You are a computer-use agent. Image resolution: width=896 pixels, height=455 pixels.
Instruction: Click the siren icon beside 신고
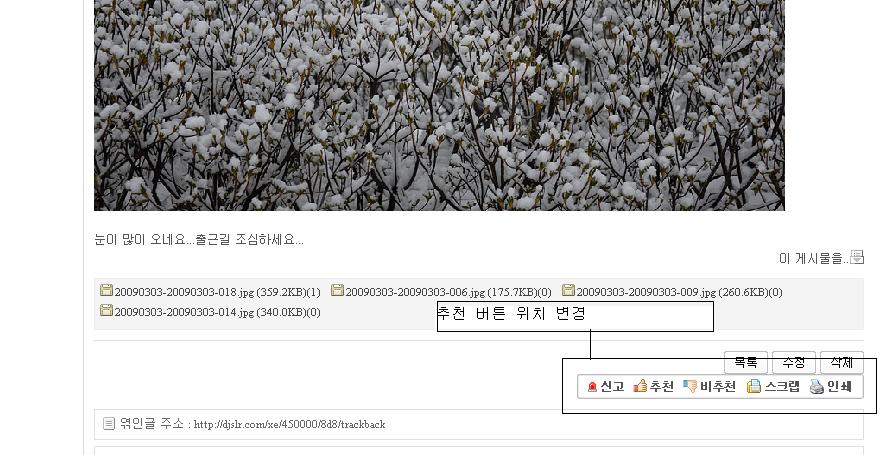pos(593,387)
